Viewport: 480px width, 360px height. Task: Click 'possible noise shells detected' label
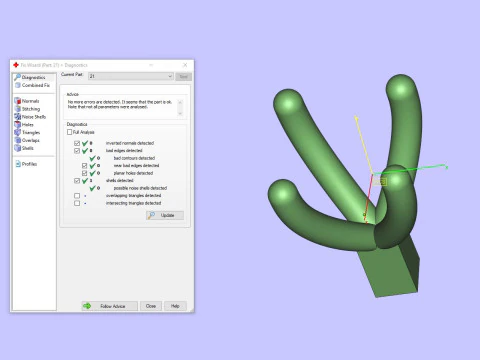point(140,188)
